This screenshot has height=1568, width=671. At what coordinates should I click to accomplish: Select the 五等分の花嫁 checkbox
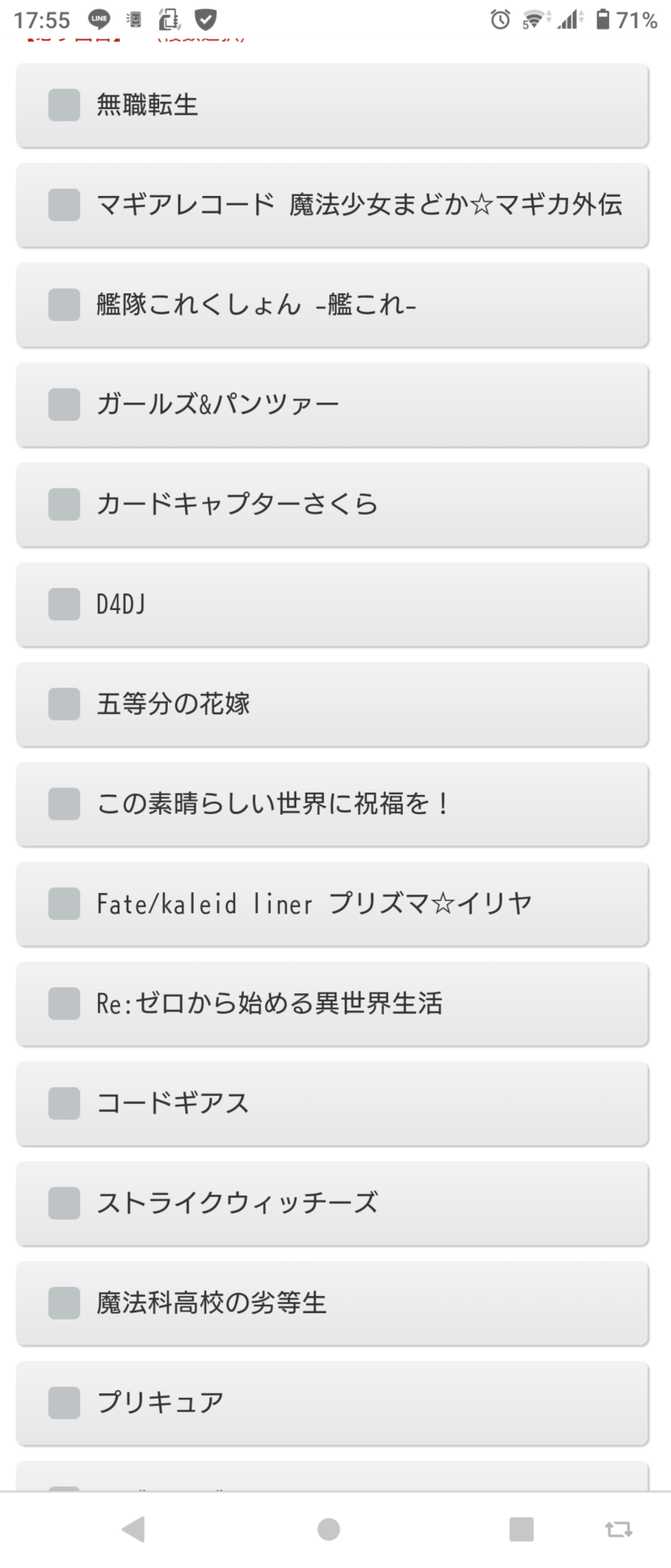pos(64,704)
